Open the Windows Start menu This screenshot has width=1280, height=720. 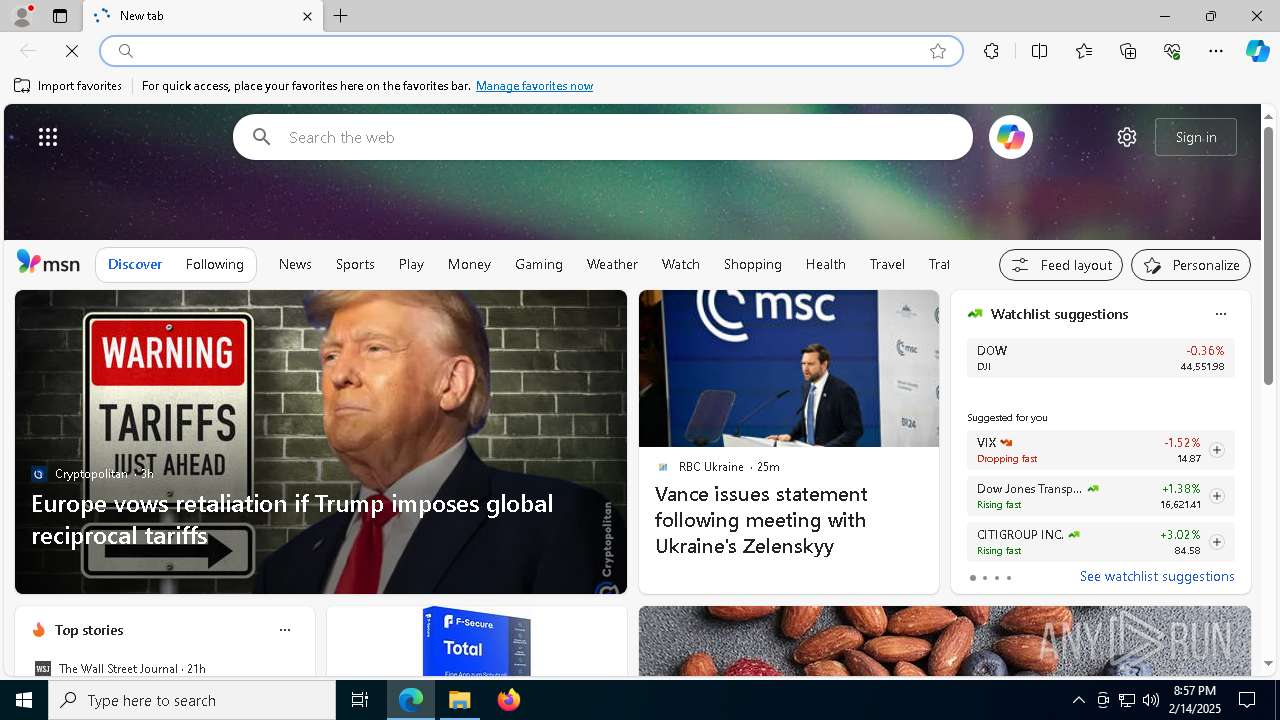coord(24,700)
